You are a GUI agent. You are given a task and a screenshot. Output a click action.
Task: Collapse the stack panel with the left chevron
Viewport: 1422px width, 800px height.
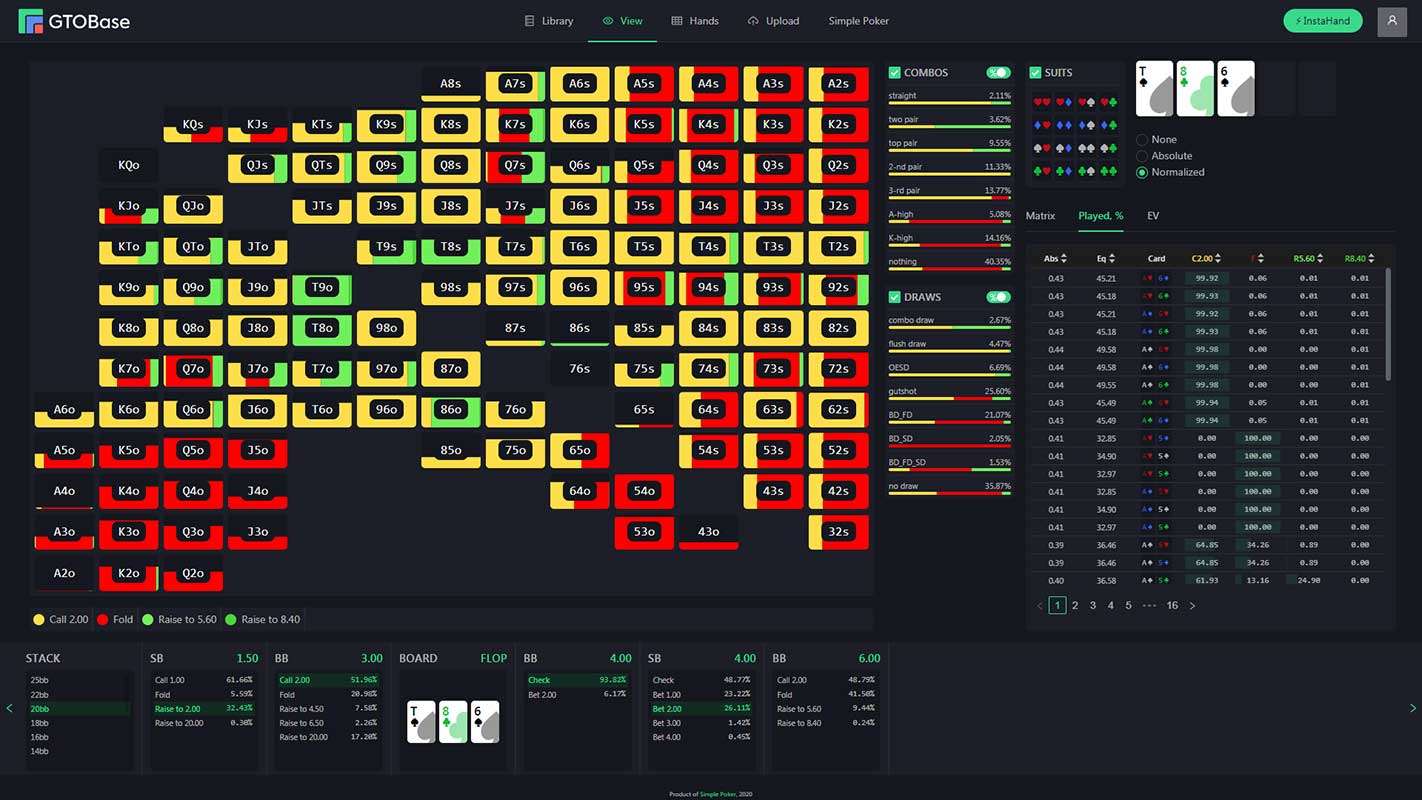tap(9, 707)
